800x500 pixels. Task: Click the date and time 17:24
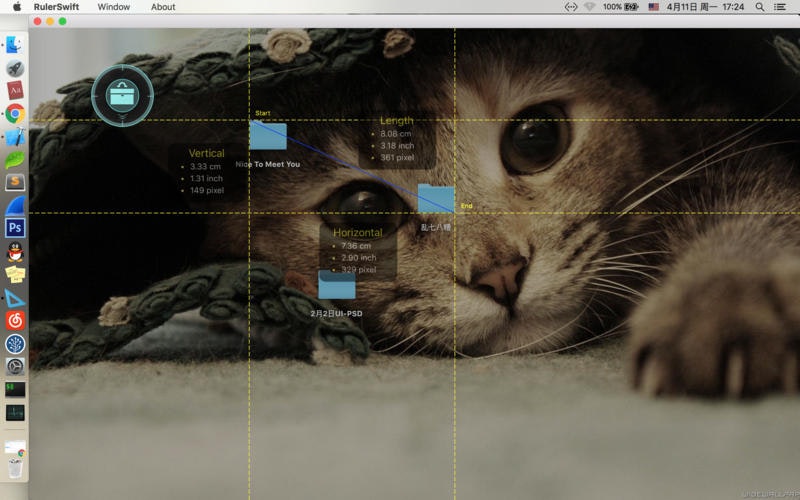point(705,7)
